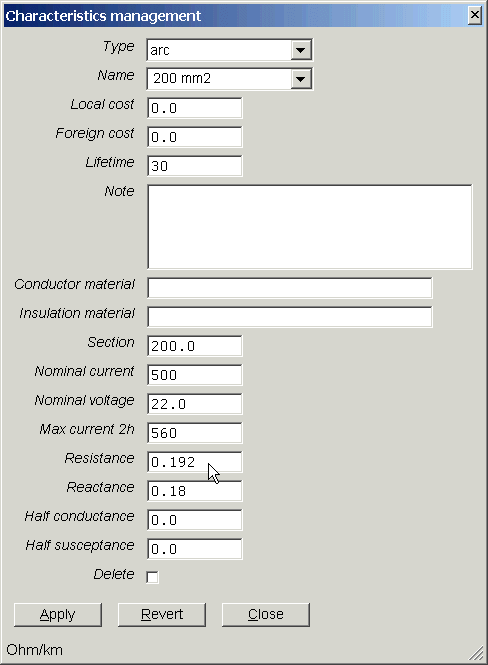Click the Reactance input field
Viewport: 488px width, 665px height.
195,491
